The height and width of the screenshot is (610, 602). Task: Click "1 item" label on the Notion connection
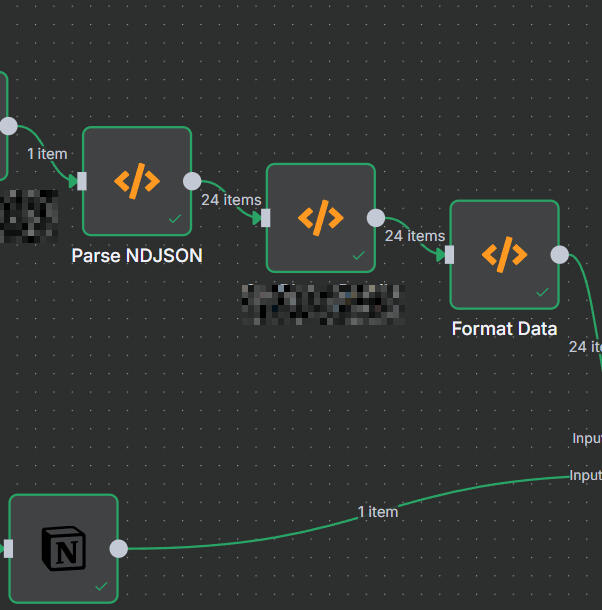click(378, 512)
